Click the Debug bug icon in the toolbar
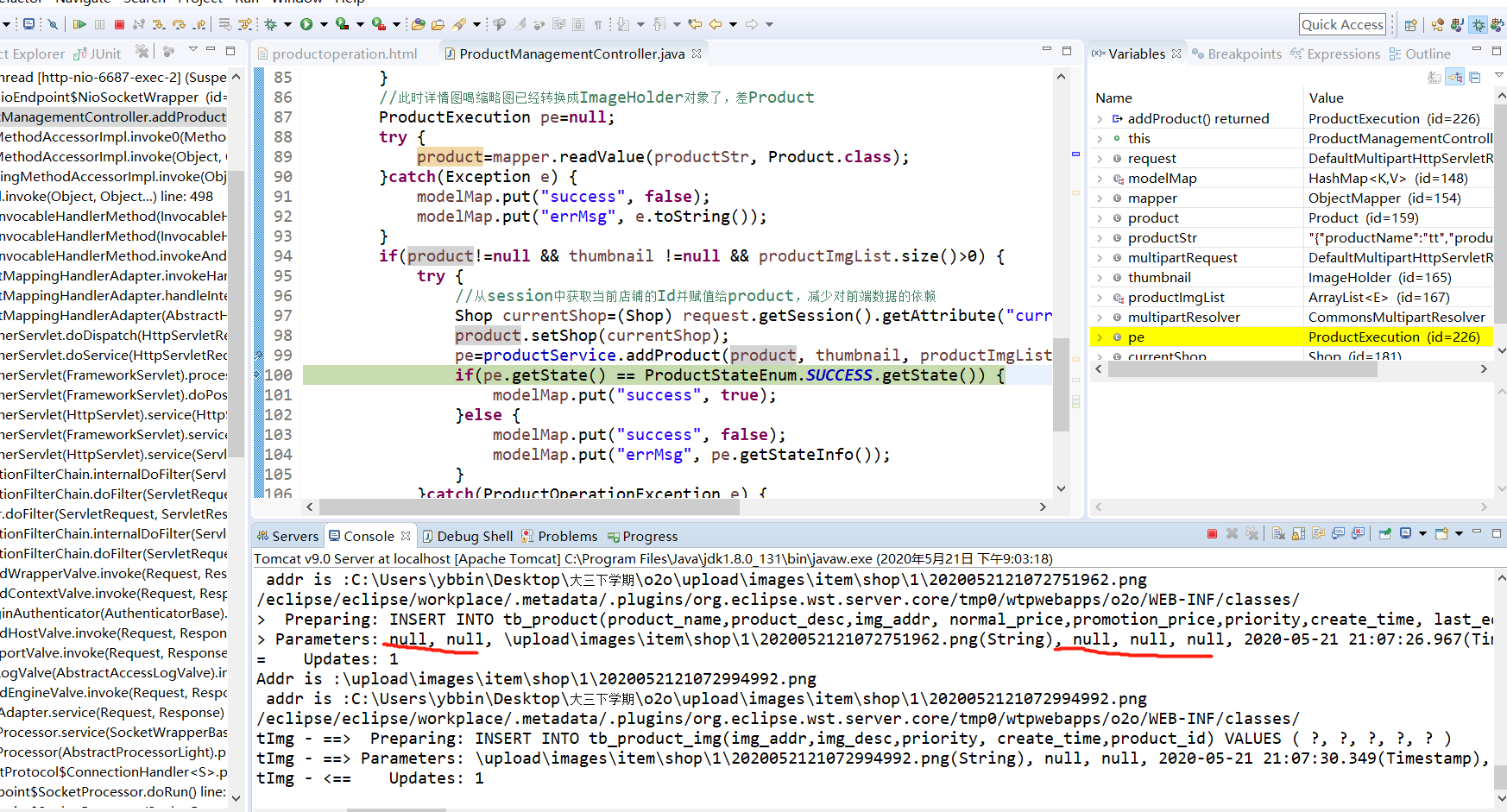Image resolution: width=1507 pixels, height=812 pixels. tap(270, 24)
